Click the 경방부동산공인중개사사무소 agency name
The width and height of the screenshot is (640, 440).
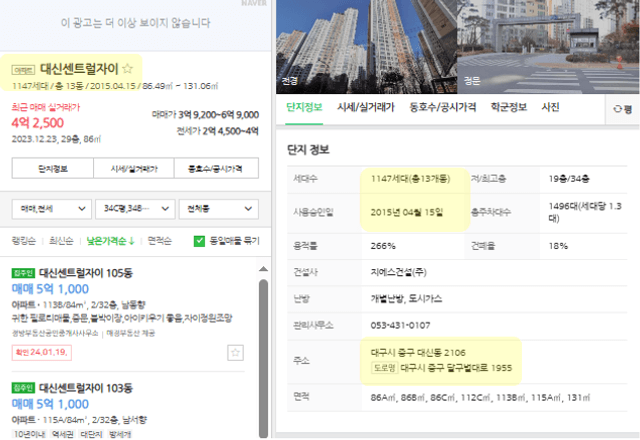coord(55,333)
